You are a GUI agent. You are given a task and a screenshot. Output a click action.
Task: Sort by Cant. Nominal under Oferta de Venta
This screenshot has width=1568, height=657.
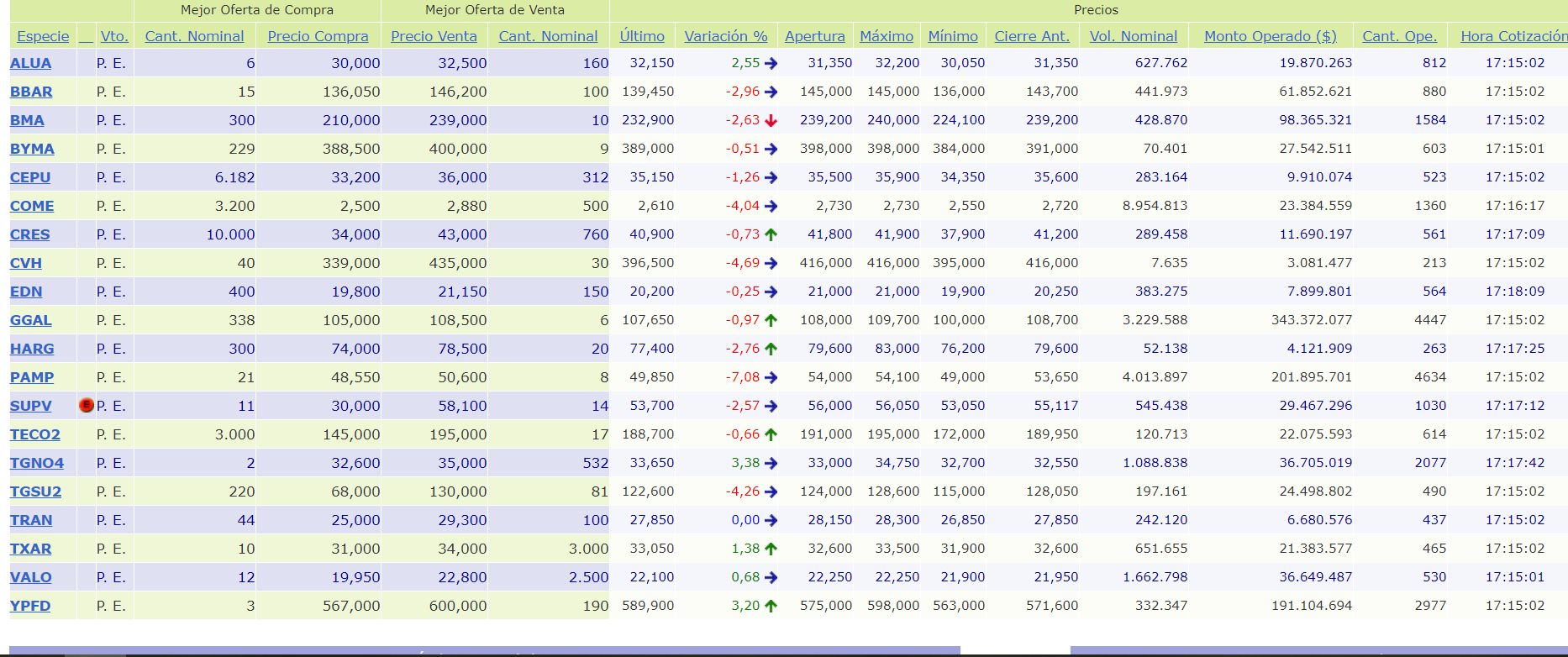[x=548, y=36]
